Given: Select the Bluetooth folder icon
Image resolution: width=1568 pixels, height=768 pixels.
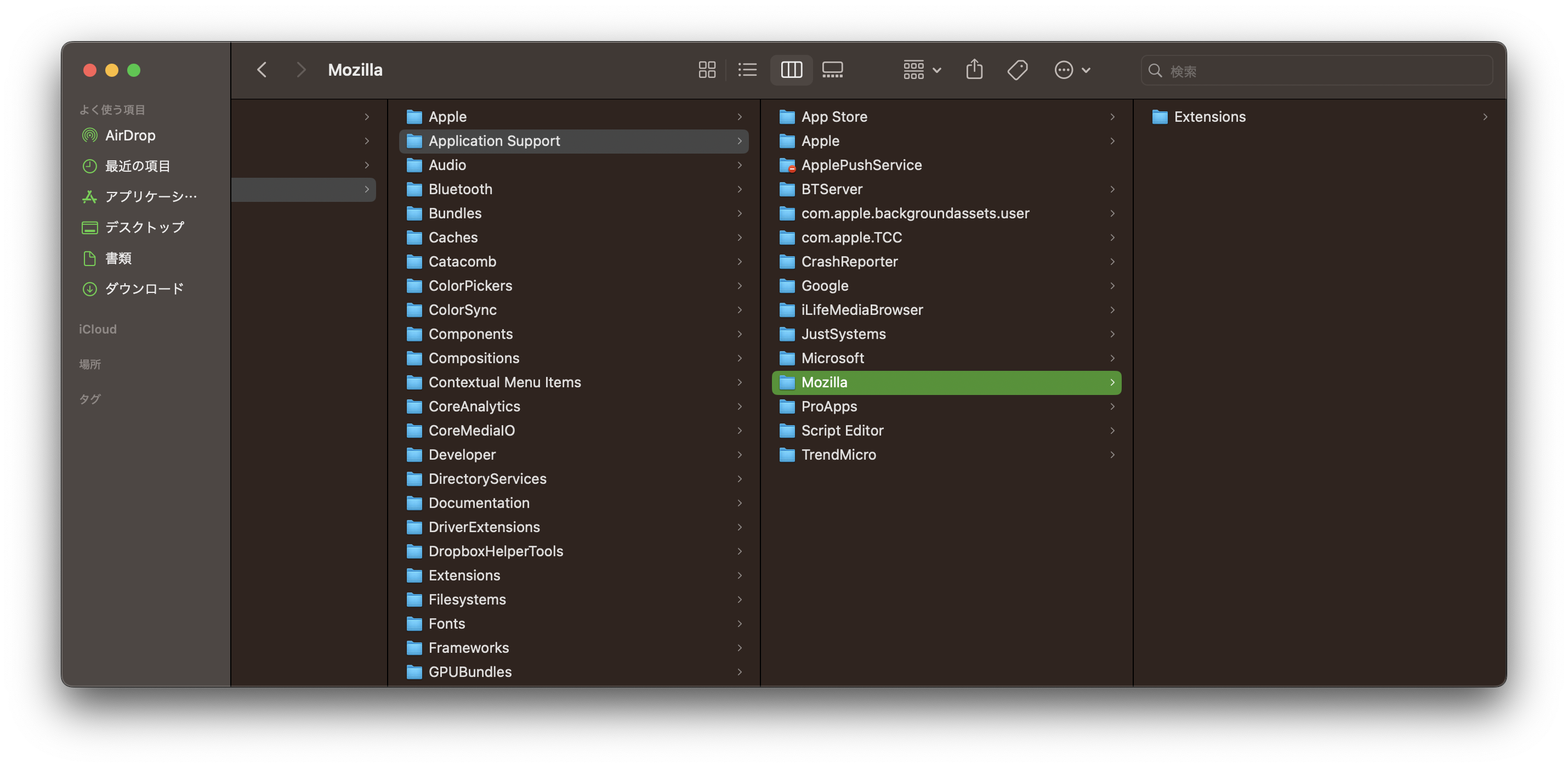Looking at the screenshot, I should click(414, 189).
